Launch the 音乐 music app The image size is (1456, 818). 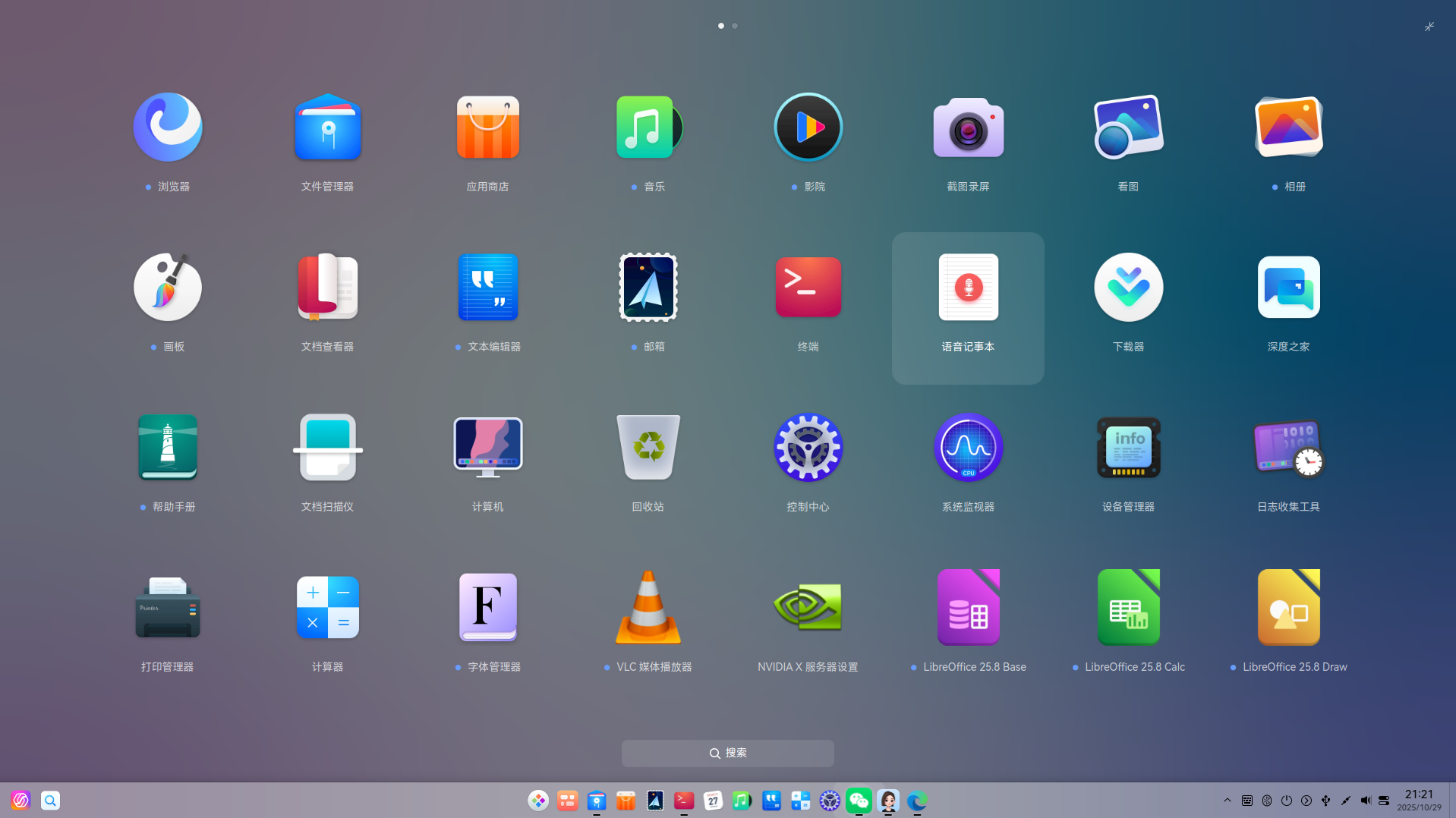coord(648,127)
